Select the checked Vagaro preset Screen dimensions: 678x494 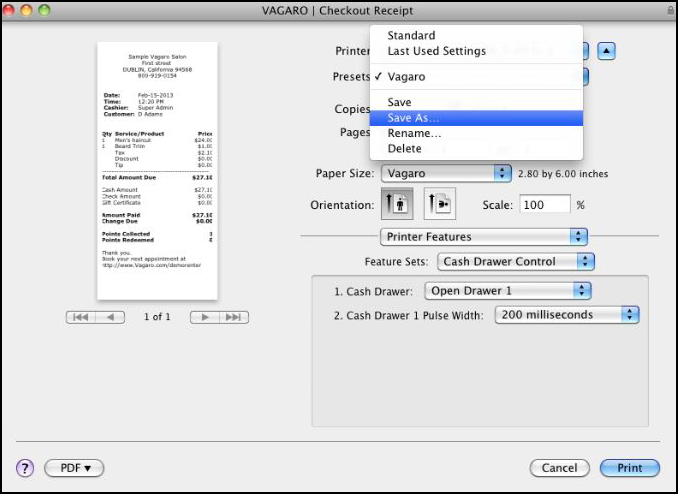point(477,77)
